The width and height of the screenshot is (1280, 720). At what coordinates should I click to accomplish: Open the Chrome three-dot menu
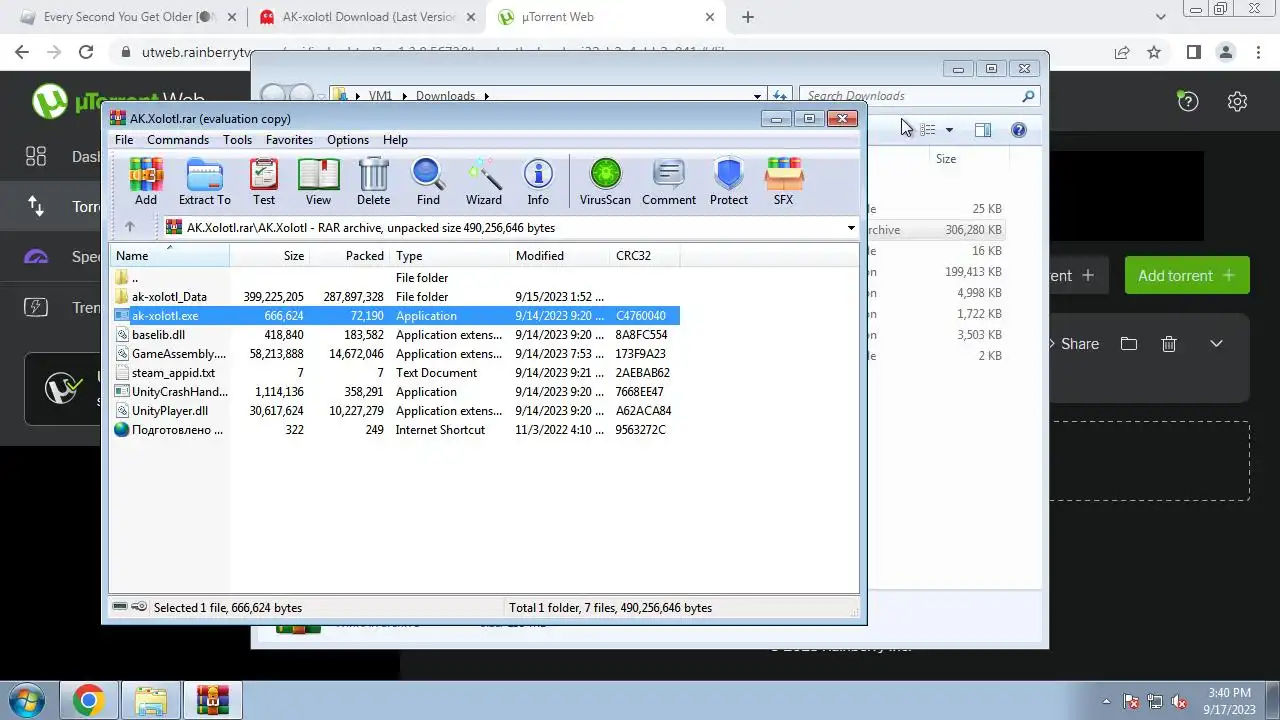[1258, 52]
